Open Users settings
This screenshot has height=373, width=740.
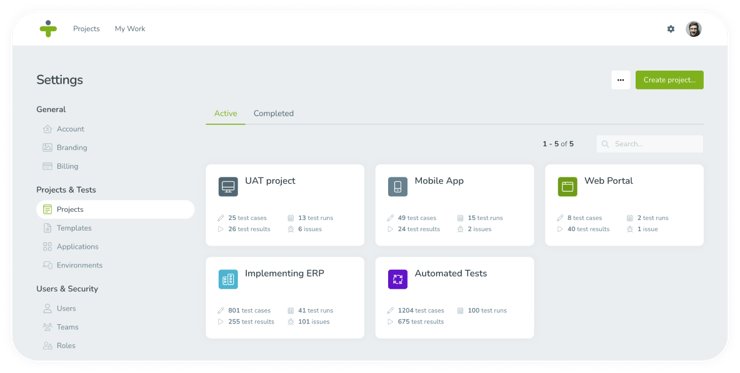[66, 308]
